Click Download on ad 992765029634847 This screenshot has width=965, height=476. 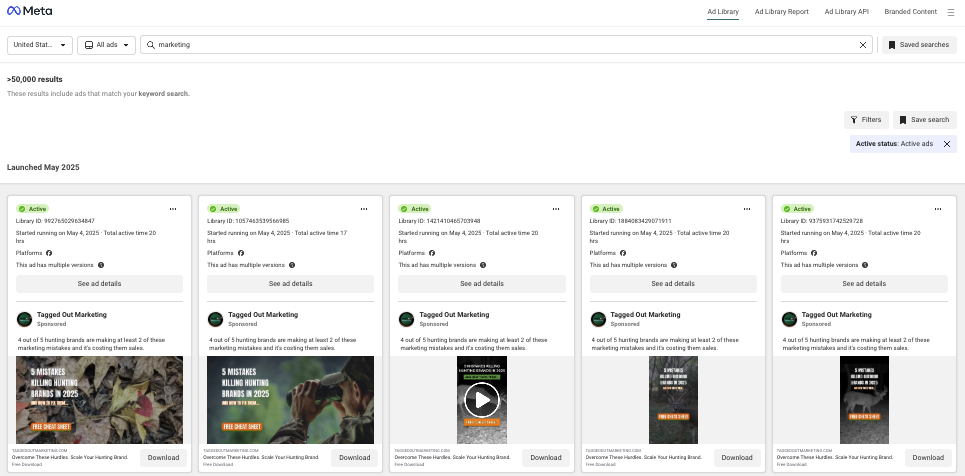pyautogui.click(x=164, y=458)
